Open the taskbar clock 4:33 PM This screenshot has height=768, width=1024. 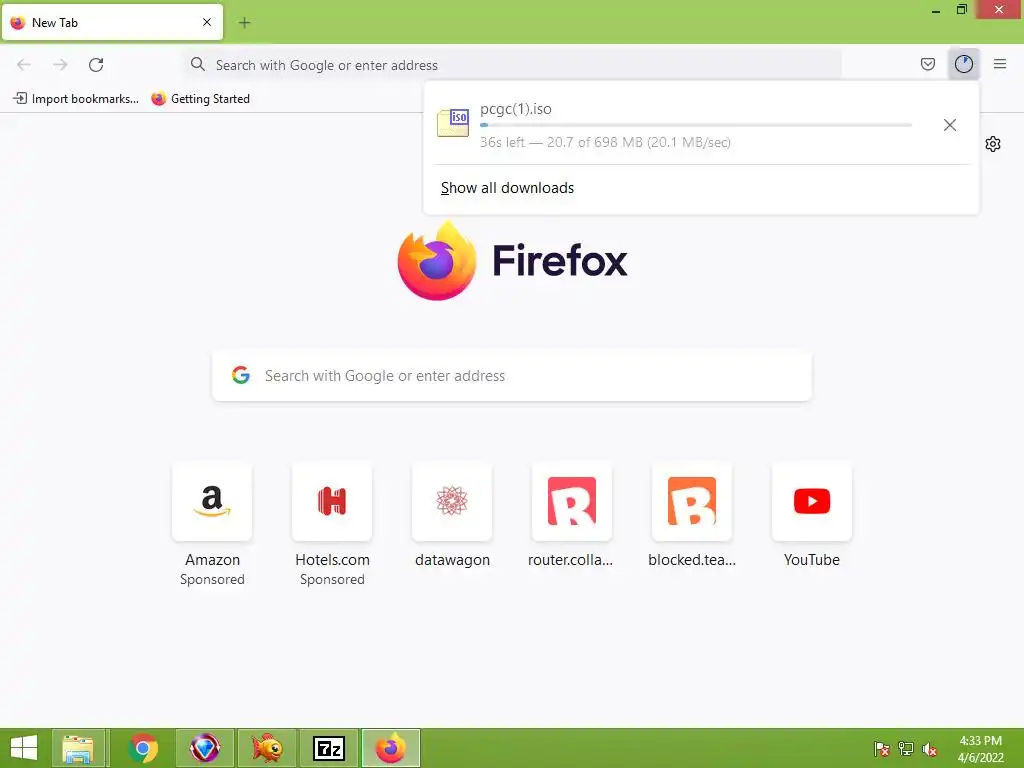[980, 749]
